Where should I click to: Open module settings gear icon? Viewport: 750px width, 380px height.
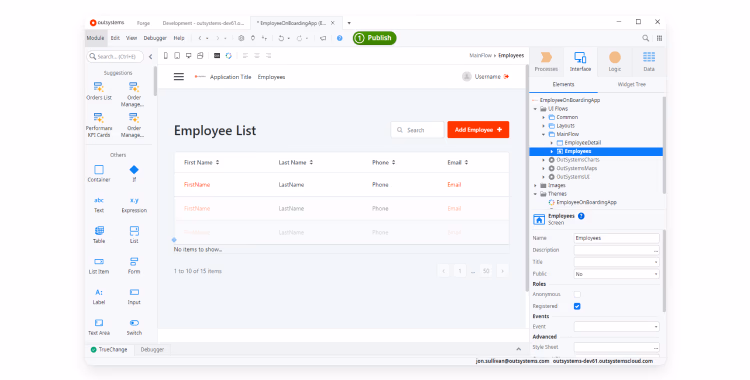[241, 38]
